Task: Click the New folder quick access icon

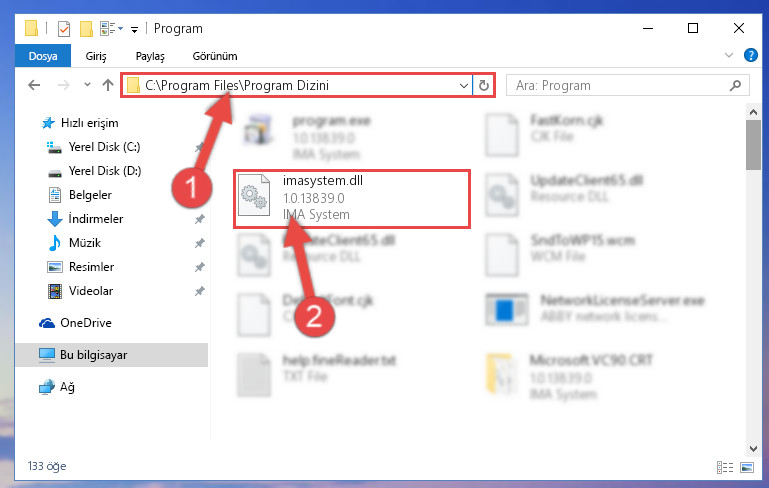Action: [x=86, y=29]
